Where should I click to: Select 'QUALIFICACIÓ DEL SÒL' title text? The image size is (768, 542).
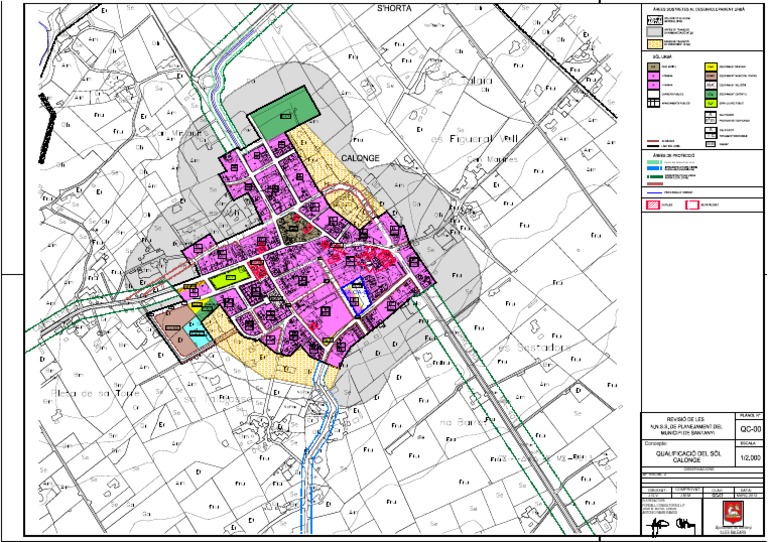coord(689,454)
